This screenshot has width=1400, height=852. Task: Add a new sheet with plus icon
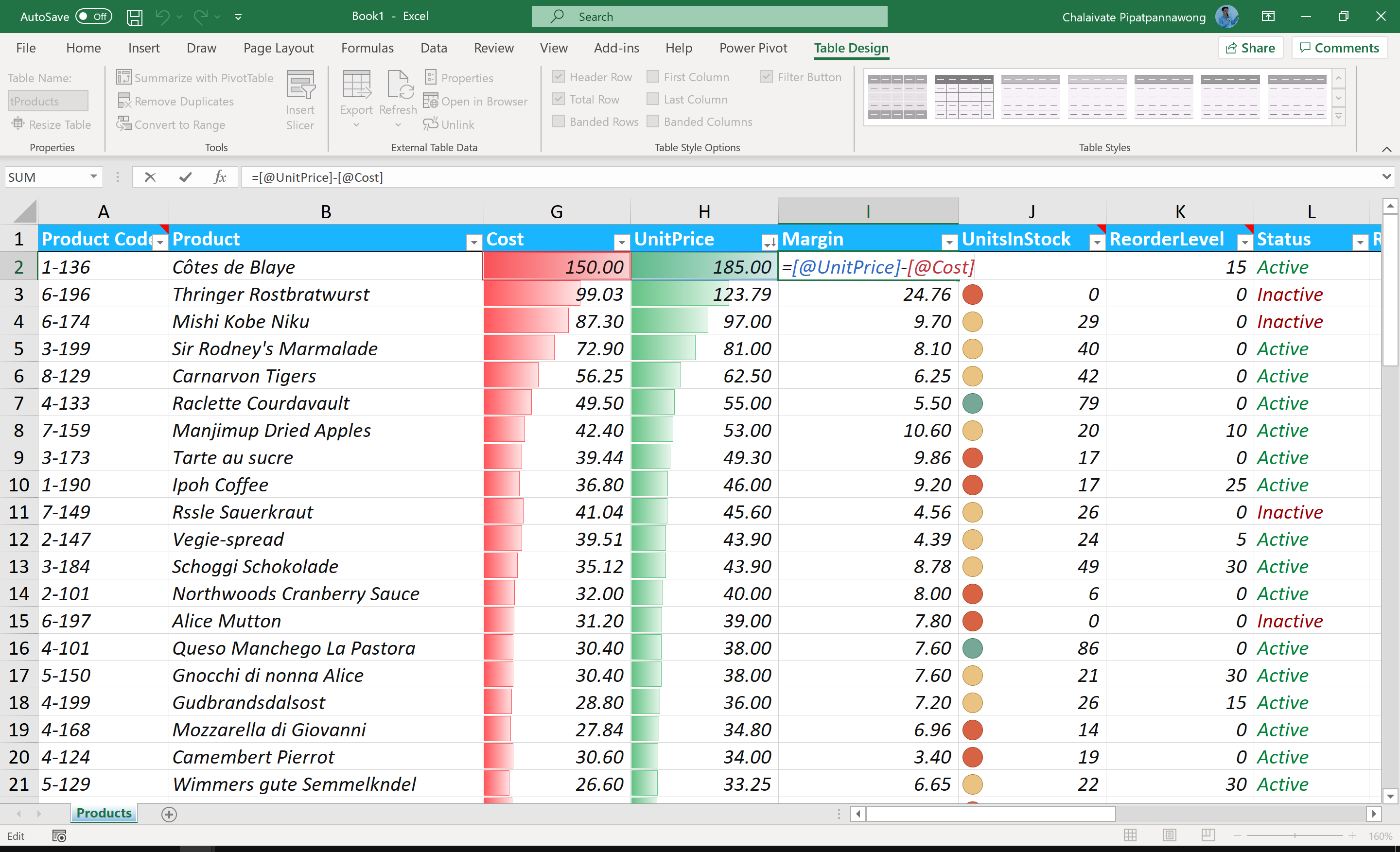click(169, 814)
